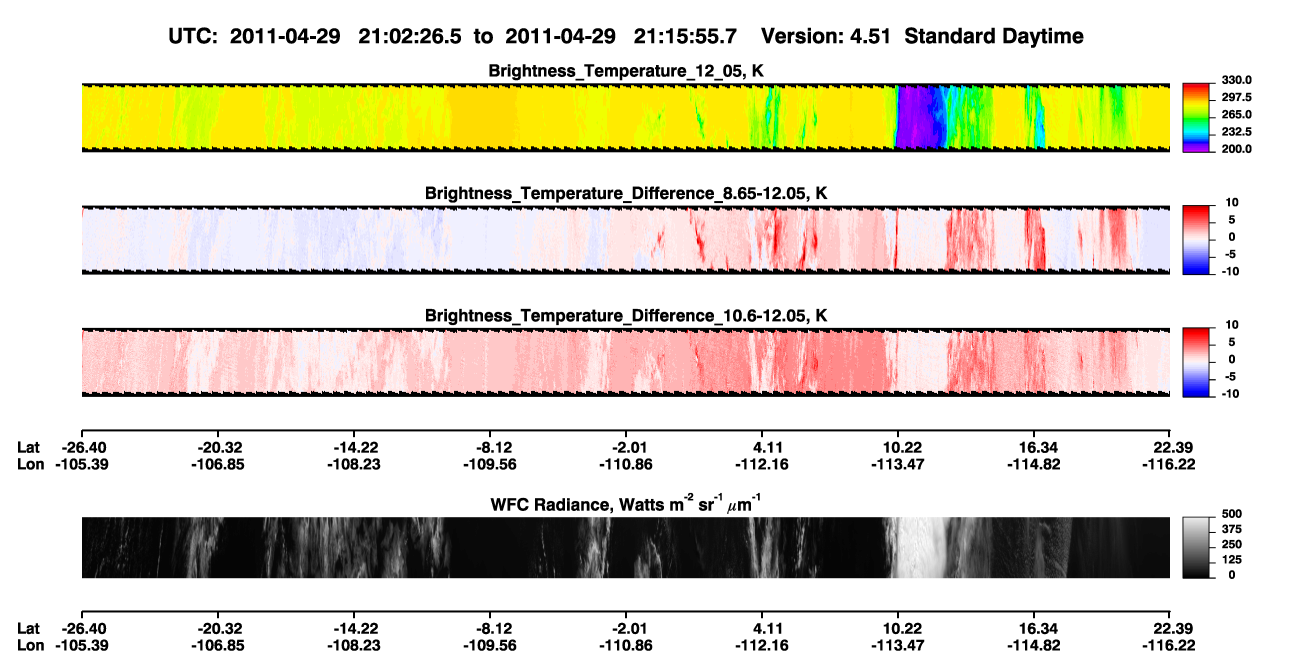Click longitude -116.22 on the upper axis
The width and height of the screenshot is (1300, 667).
1170,465
